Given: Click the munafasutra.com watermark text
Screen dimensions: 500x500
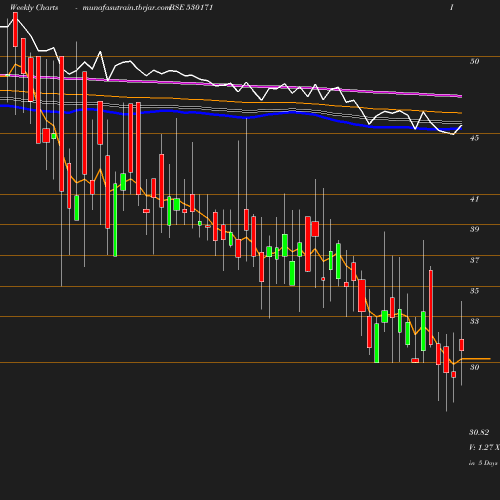Looking at the screenshot, I should [126, 8].
